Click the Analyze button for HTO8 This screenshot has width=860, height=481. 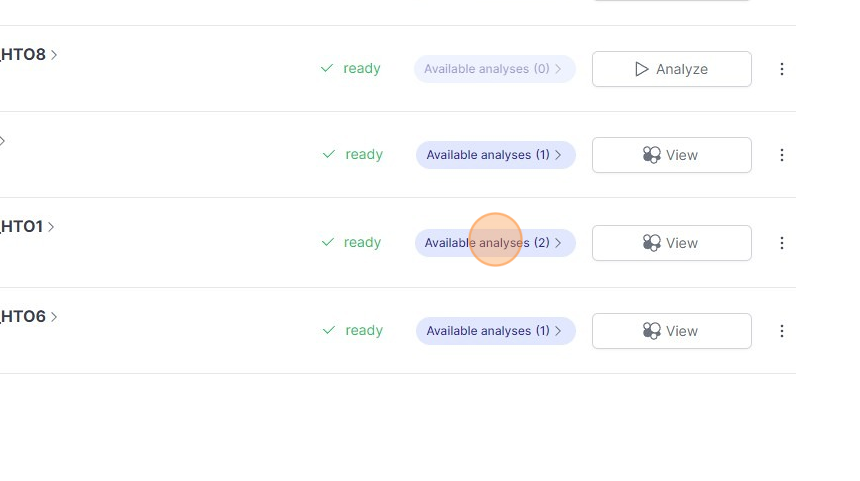pos(671,69)
